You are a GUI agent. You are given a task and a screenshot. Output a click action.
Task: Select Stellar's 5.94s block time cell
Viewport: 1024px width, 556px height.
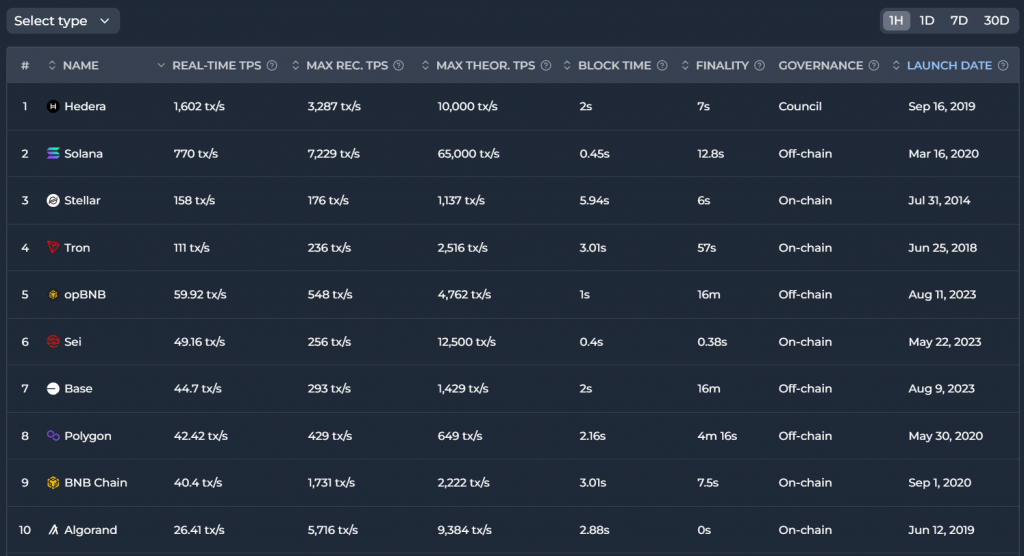[x=594, y=201]
